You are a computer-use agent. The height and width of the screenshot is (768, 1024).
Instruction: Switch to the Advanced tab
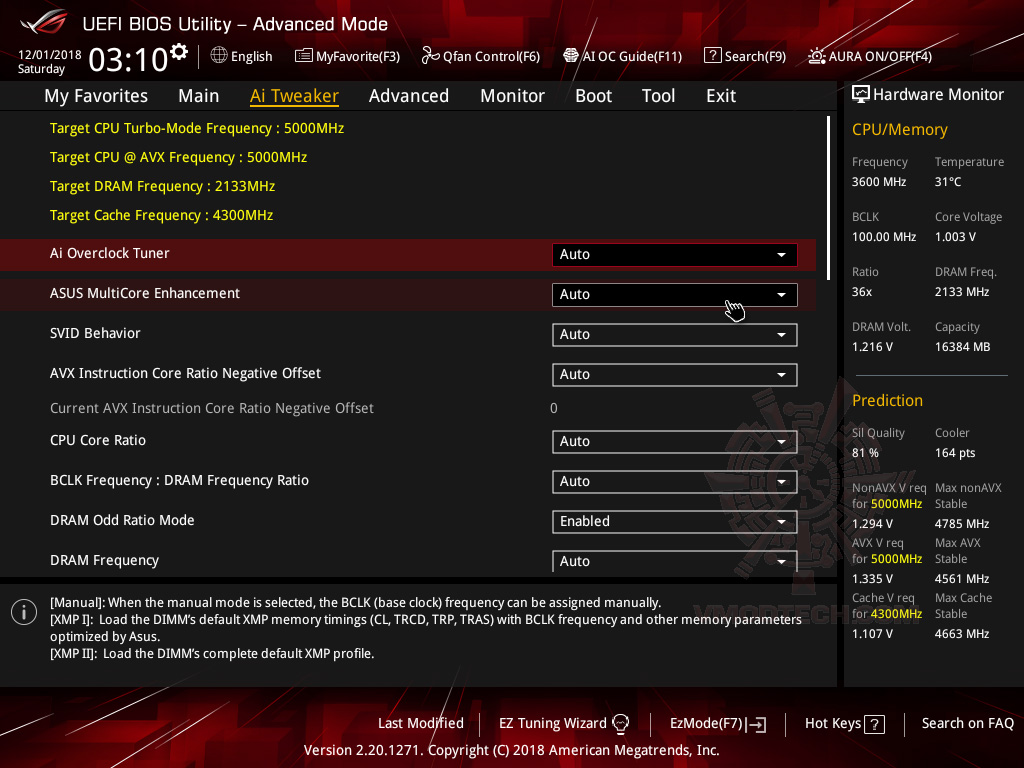pyautogui.click(x=409, y=95)
